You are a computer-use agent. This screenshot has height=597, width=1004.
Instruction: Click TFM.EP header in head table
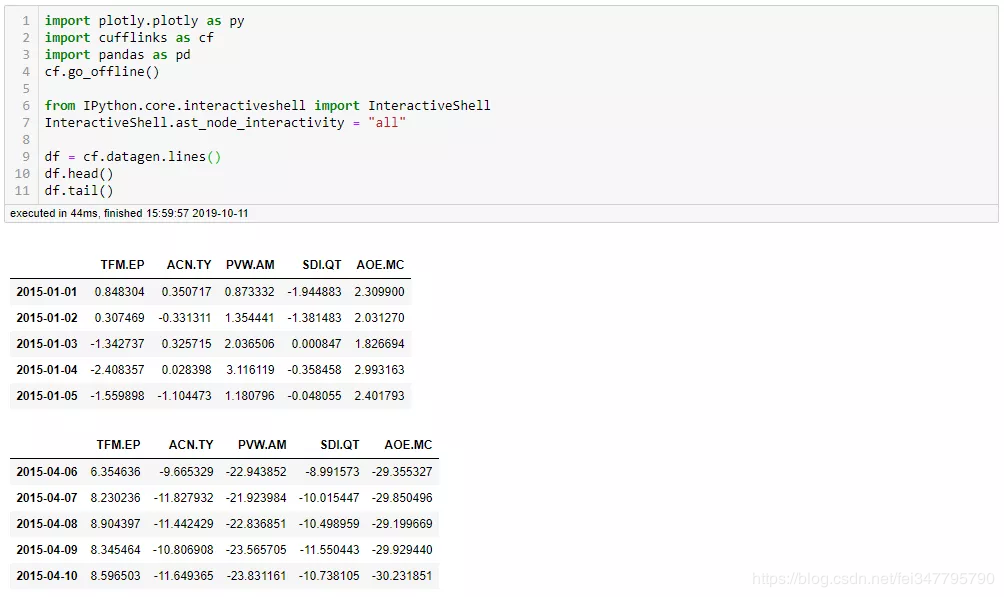click(x=122, y=265)
